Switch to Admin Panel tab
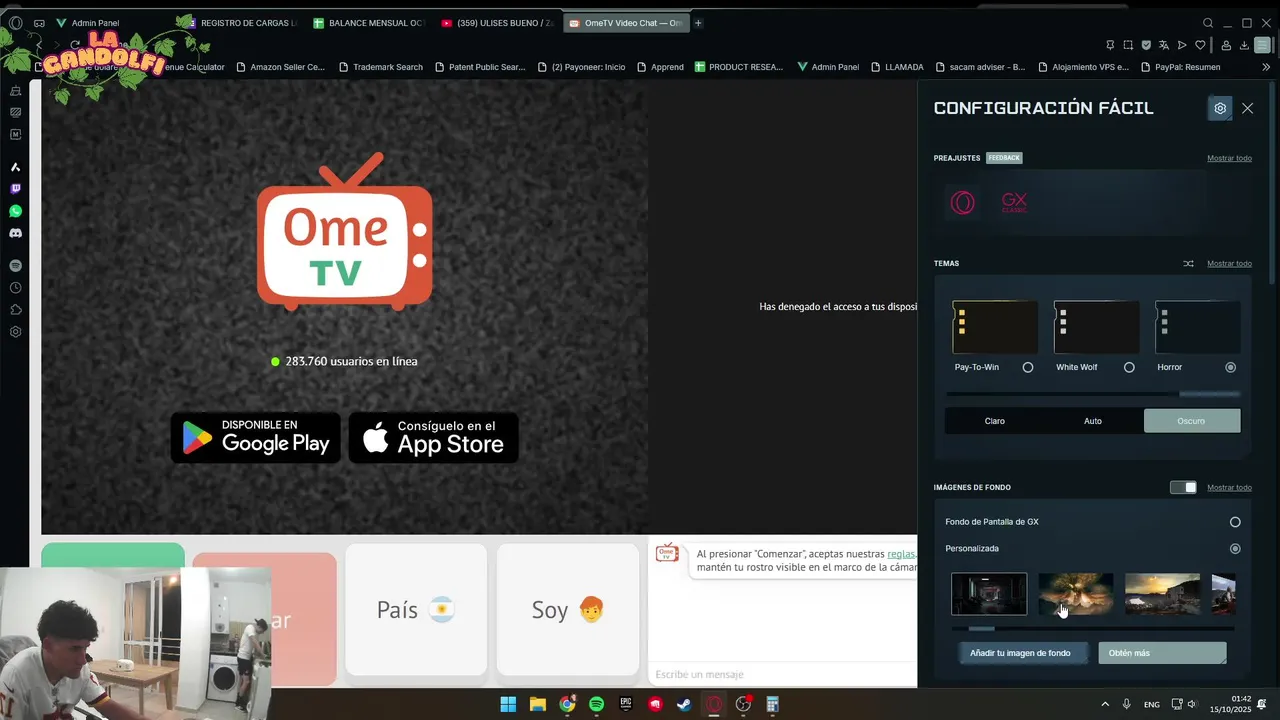This screenshot has width=1280, height=720. click(x=95, y=23)
